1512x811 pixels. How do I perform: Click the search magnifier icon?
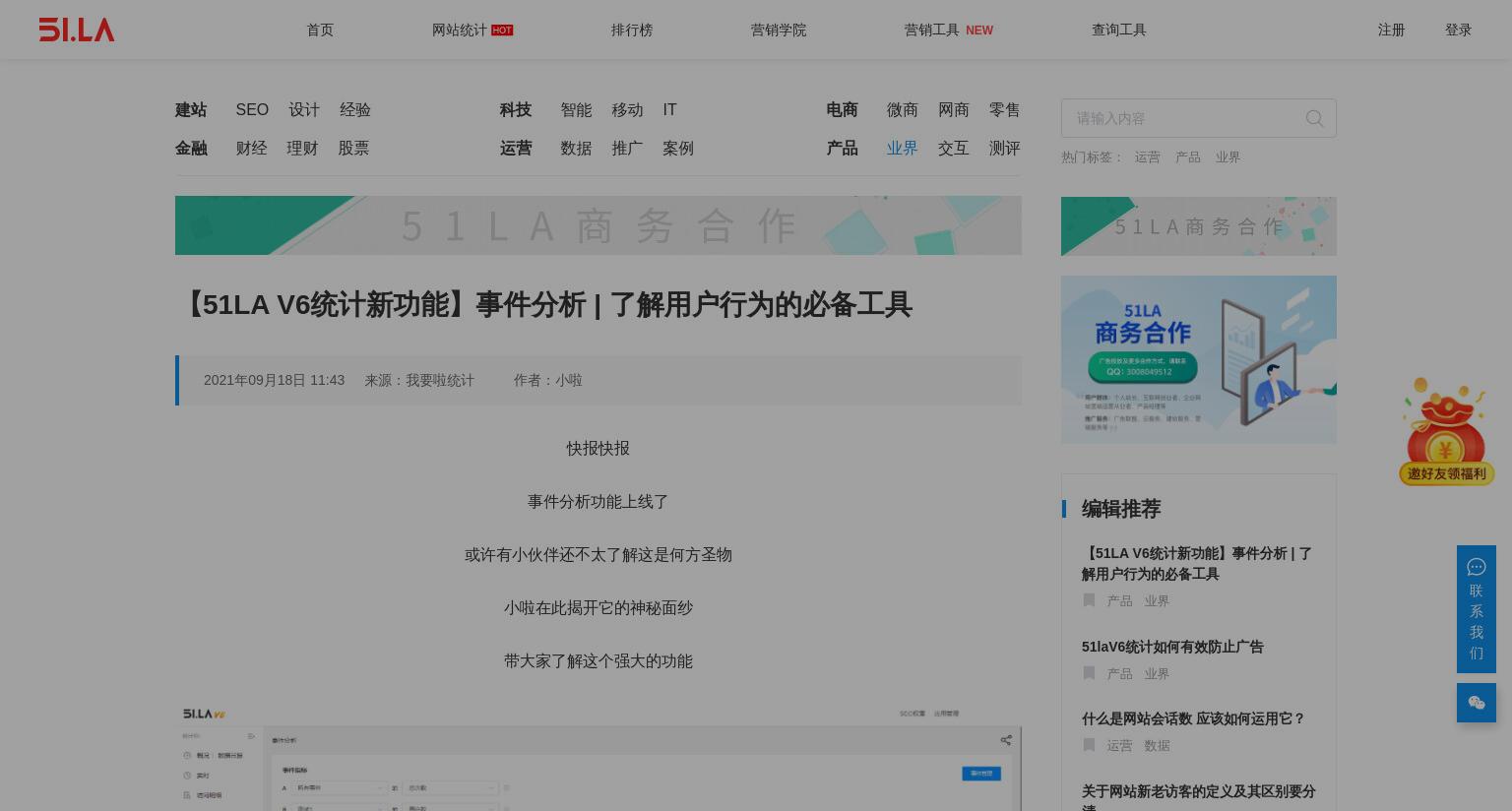1314,119
